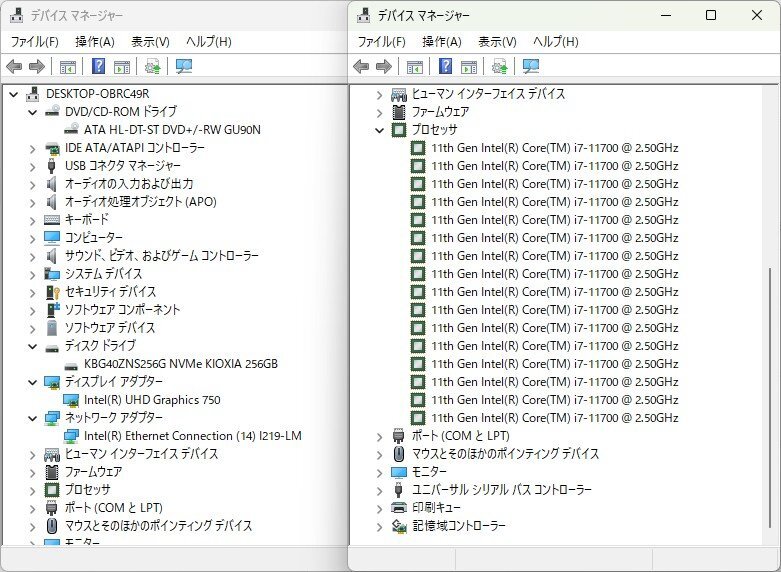Open ヘルプ(H) menu in left window
Screen dimensions: 781x572
click(x=209, y=41)
